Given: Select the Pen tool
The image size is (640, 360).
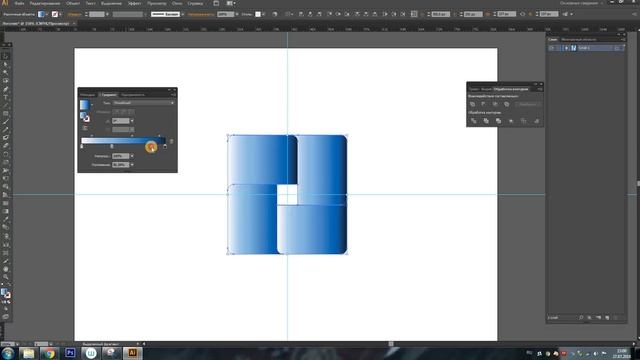Looking at the screenshot, I should click(6, 89).
